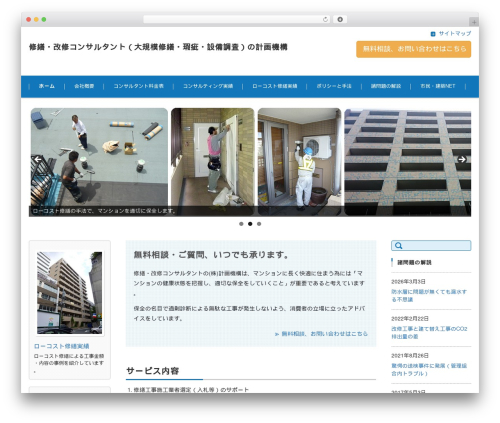Open the コンサルタント料金表 menu item
500x423 pixels.
138,86
